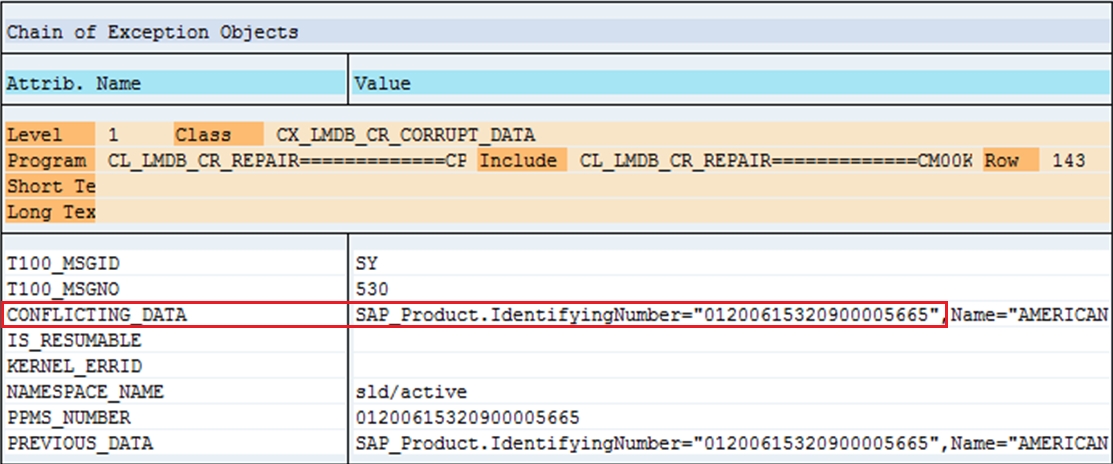Screen dimensions: 1113x464
Task: Click the row number 143
Action: [x=1068, y=161]
